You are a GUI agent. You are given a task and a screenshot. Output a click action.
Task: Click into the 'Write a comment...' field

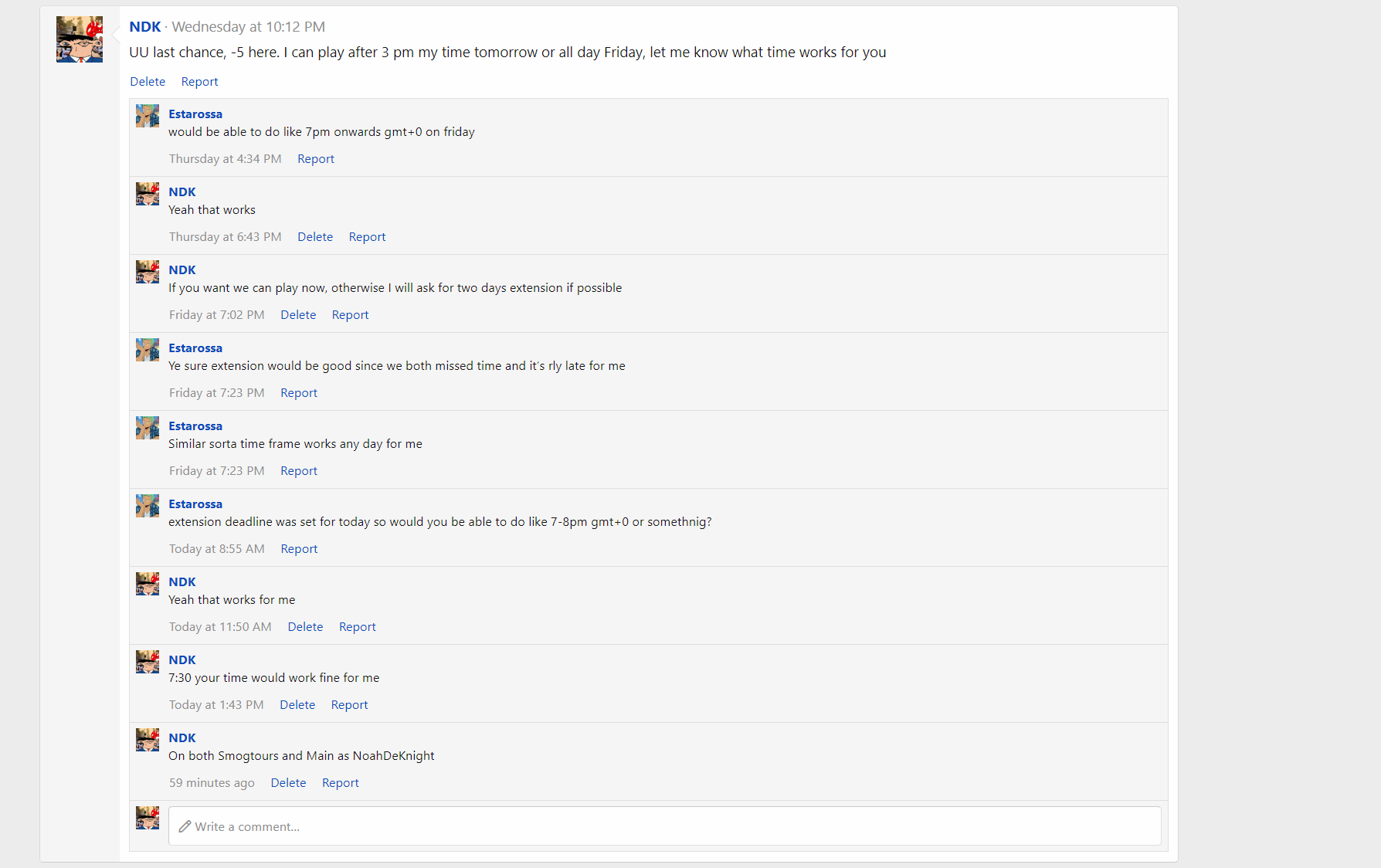pyautogui.click(x=664, y=826)
